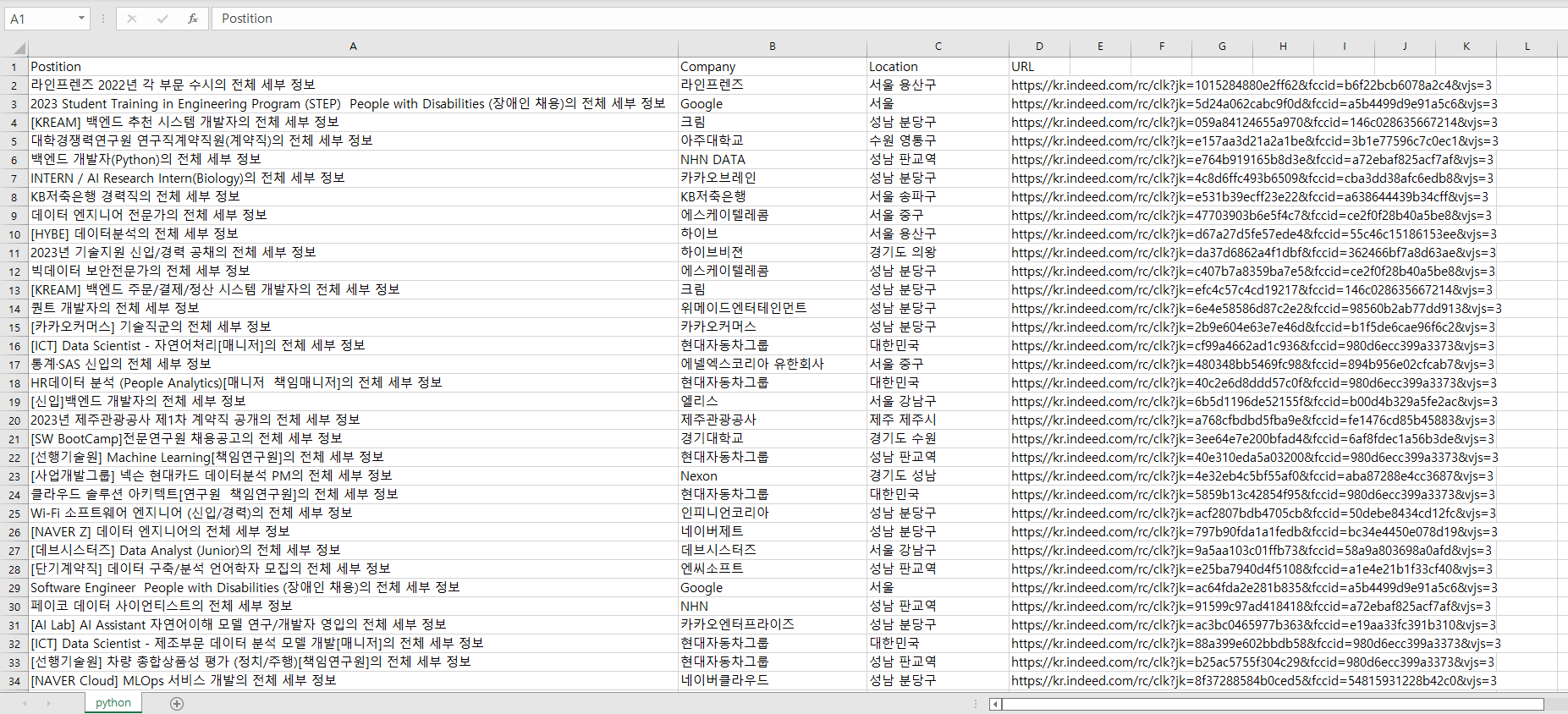
Task: Open the Insert Function fx icon
Action: 193,19
